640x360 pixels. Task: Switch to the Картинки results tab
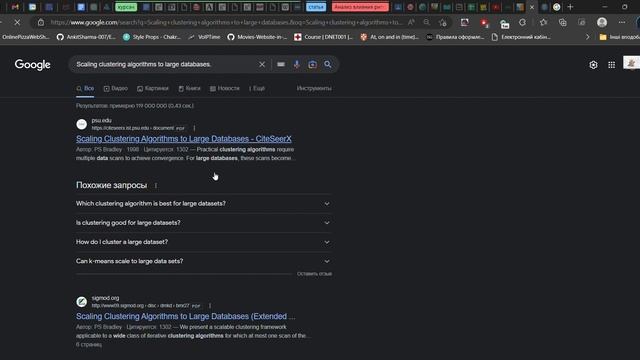(x=153, y=89)
